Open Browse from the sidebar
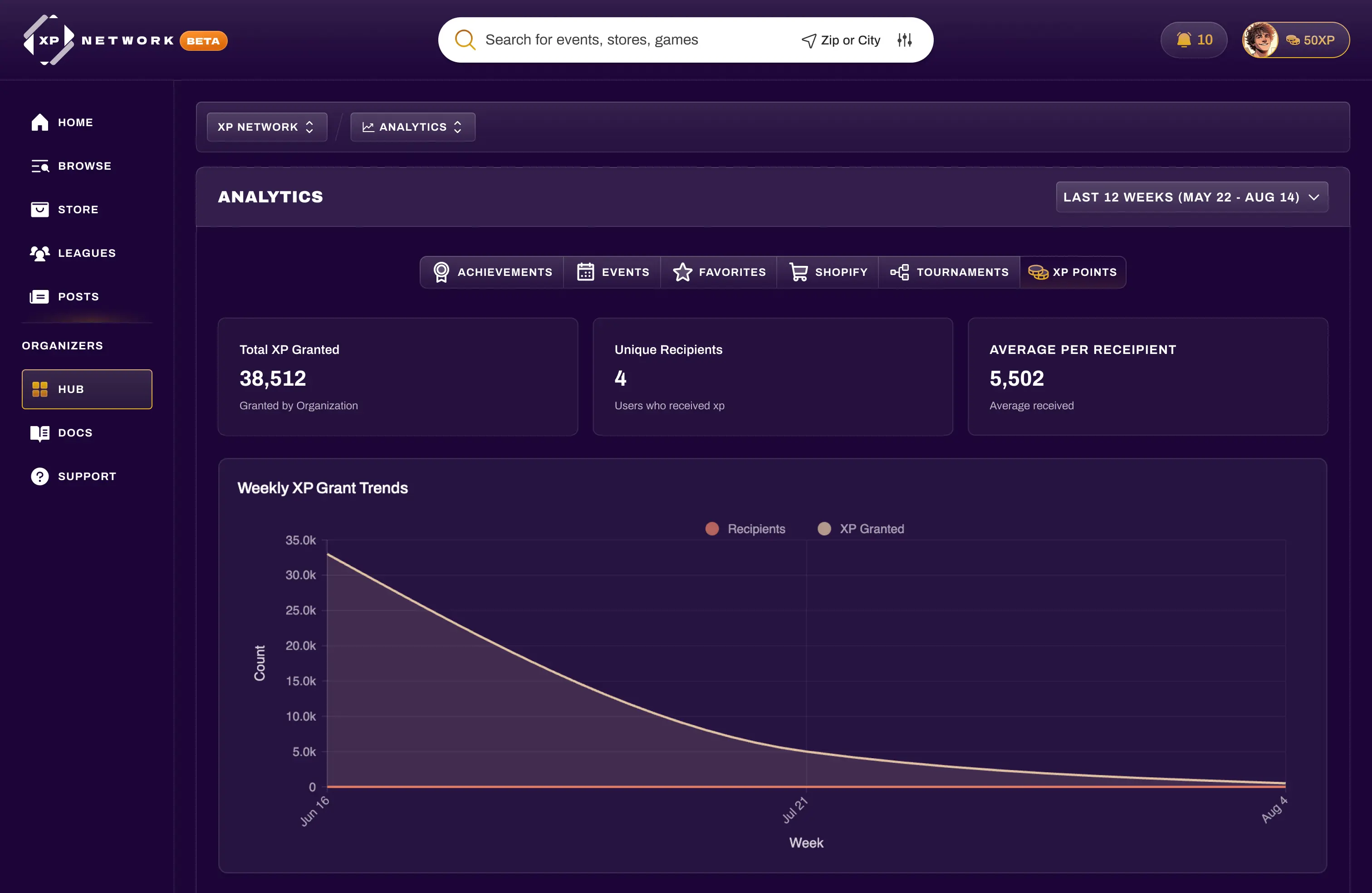1372x893 pixels. pos(39,166)
